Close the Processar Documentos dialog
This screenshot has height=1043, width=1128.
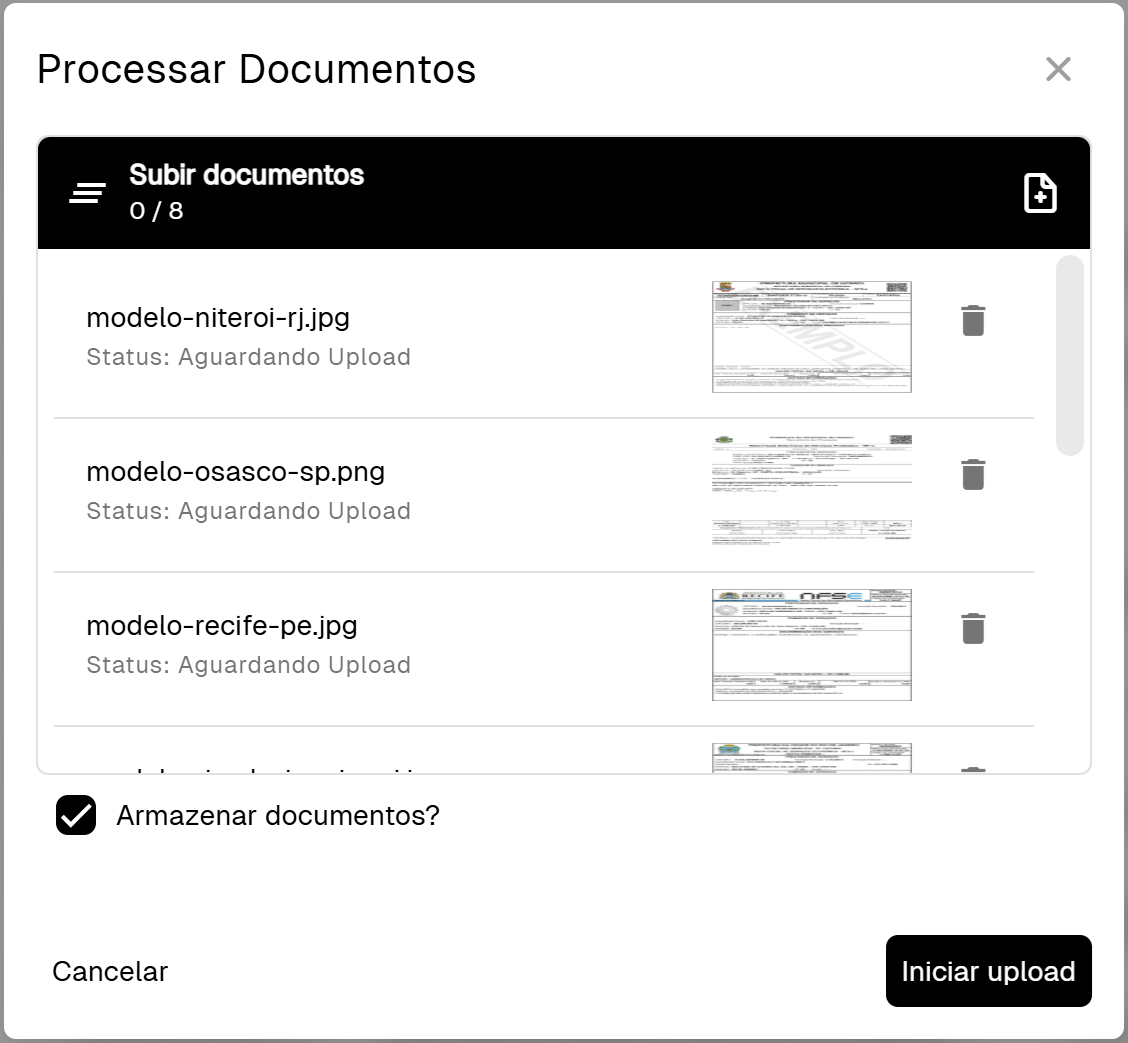(x=1058, y=69)
